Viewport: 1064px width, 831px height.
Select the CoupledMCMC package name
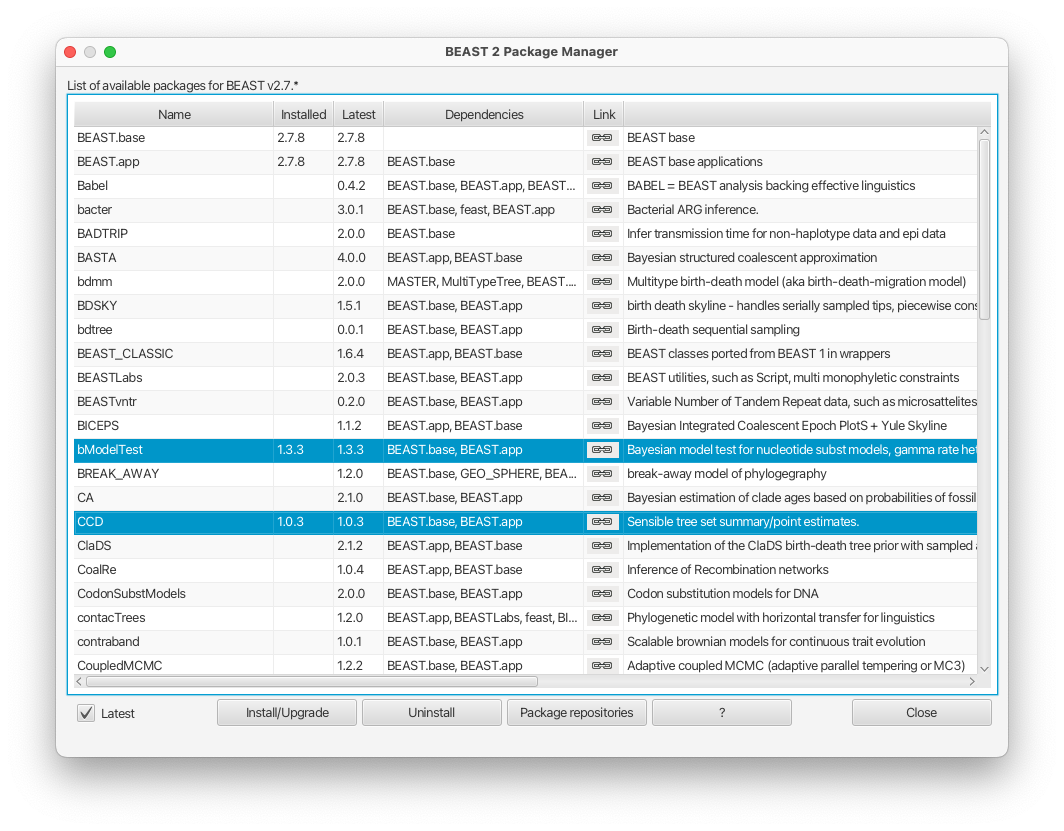[119, 665]
